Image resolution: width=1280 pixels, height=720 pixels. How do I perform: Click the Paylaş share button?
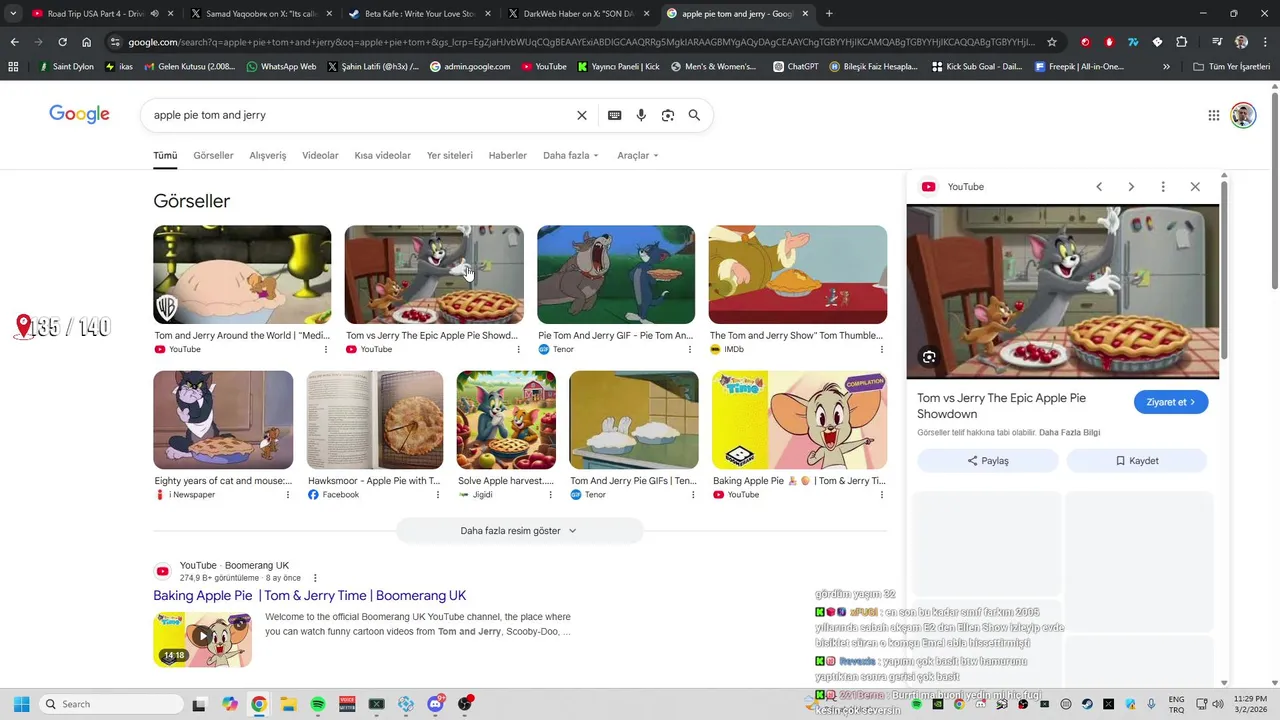click(x=988, y=461)
